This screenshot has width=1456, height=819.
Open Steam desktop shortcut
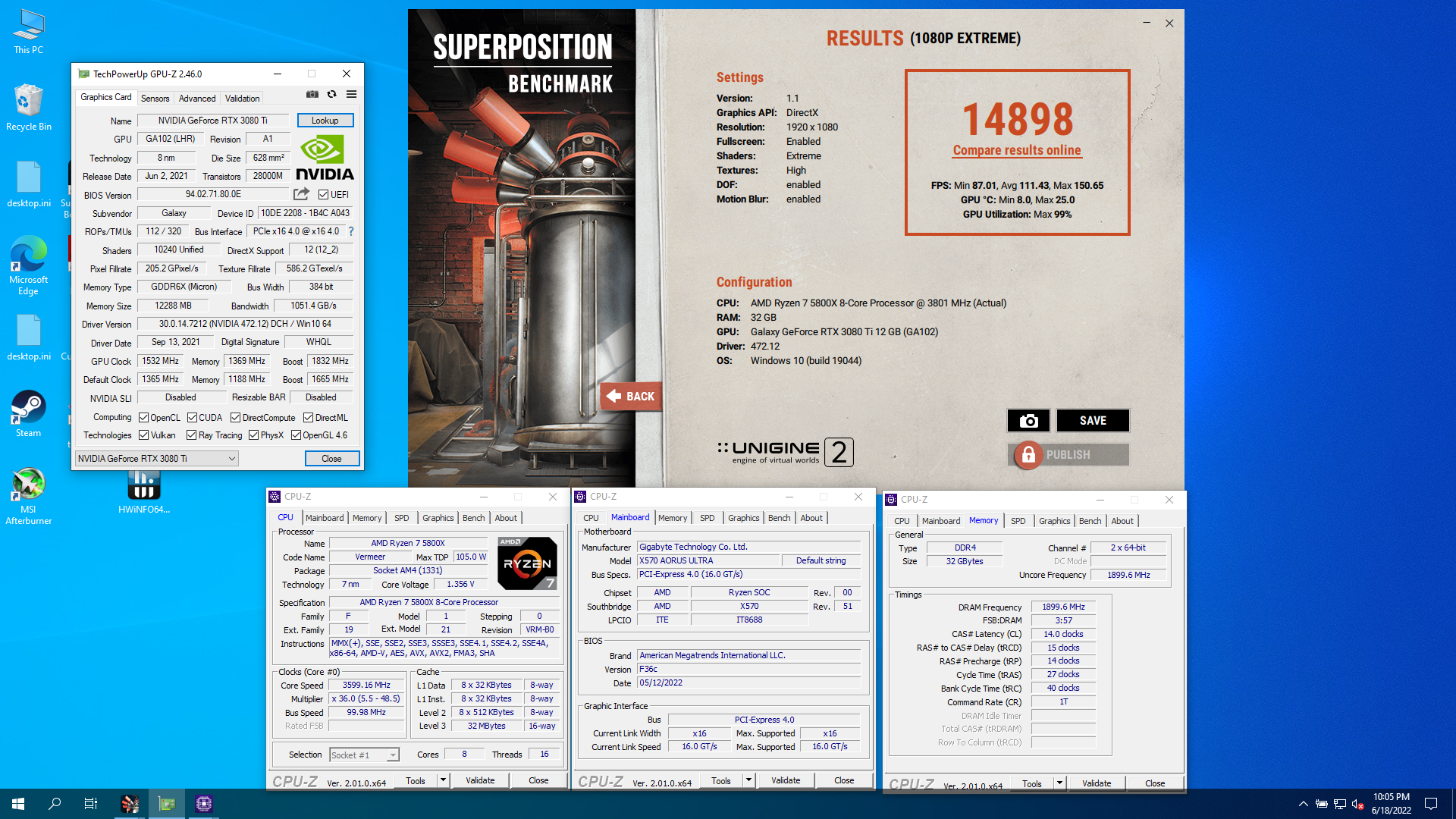click(29, 414)
